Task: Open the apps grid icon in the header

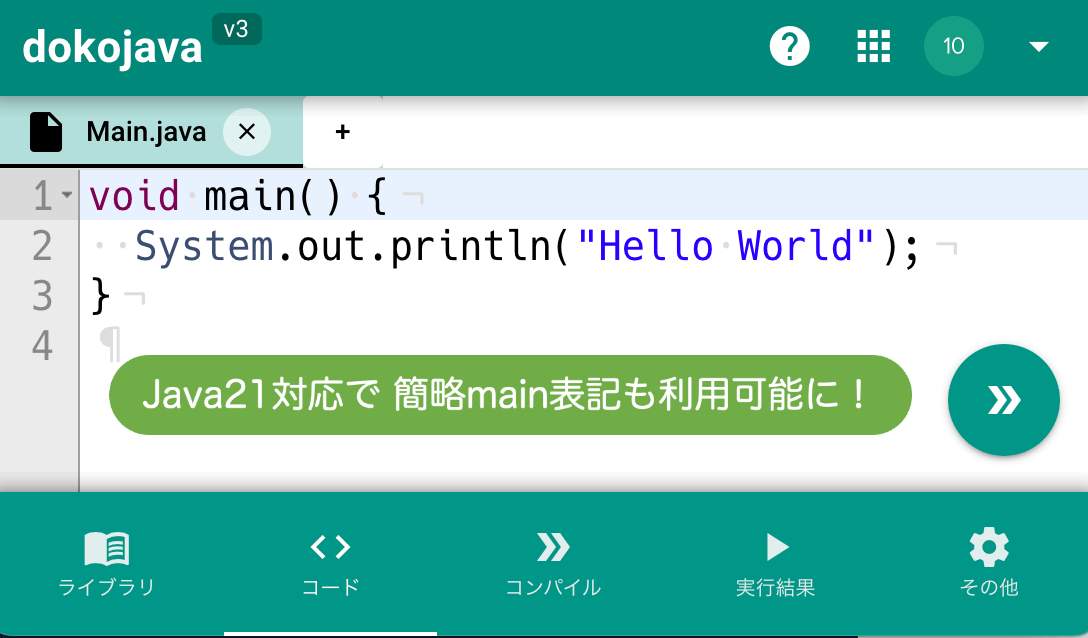Action: coord(873,46)
